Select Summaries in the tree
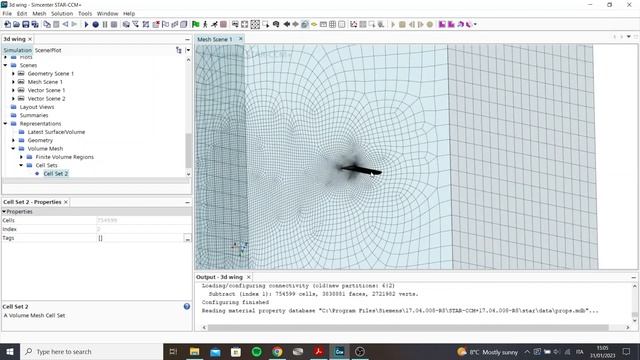Image resolution: width=640 pixels, height=360 pixels. click(33, 116)
